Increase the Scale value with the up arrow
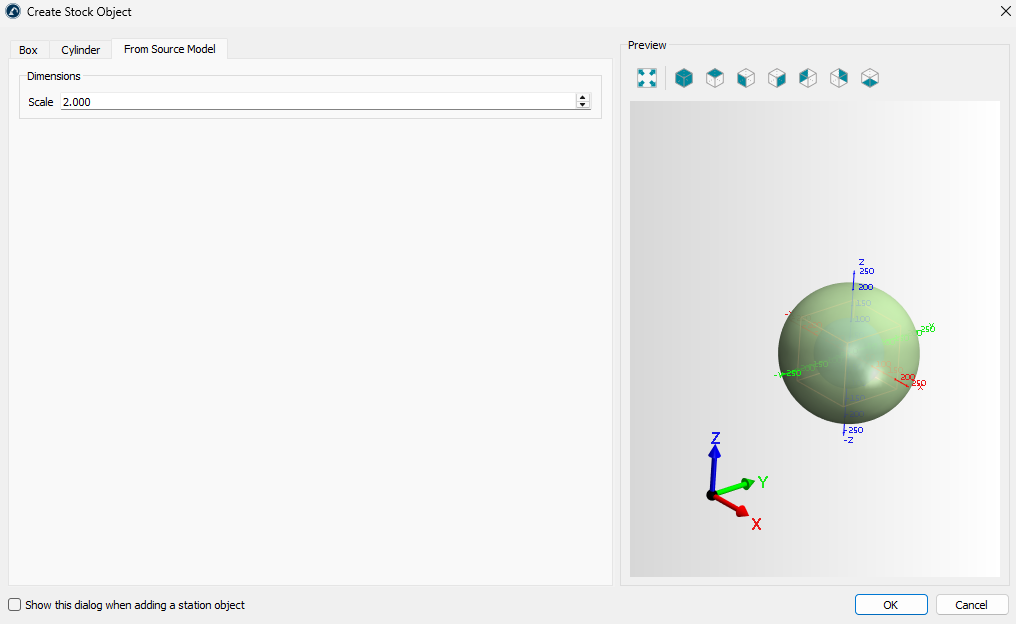Screen dimensions: 1016x624 pos(582,98)
